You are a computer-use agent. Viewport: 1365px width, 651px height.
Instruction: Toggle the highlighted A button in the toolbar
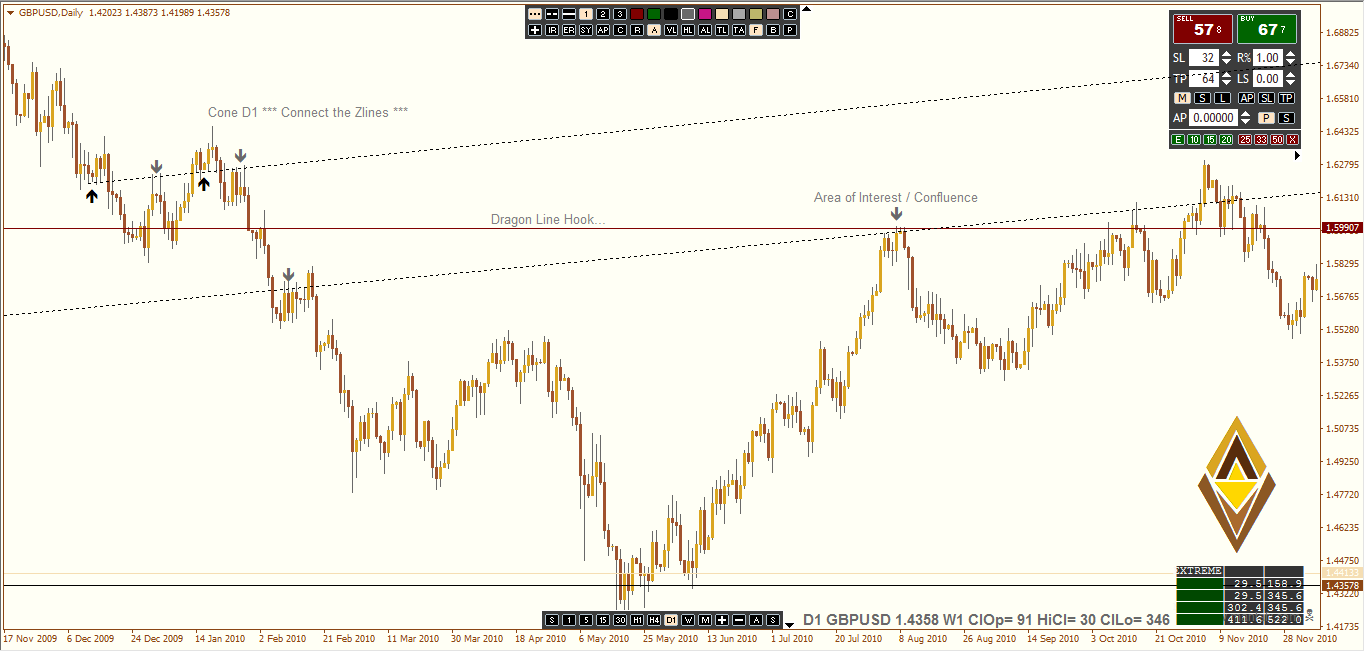click(x=654, y=29)
